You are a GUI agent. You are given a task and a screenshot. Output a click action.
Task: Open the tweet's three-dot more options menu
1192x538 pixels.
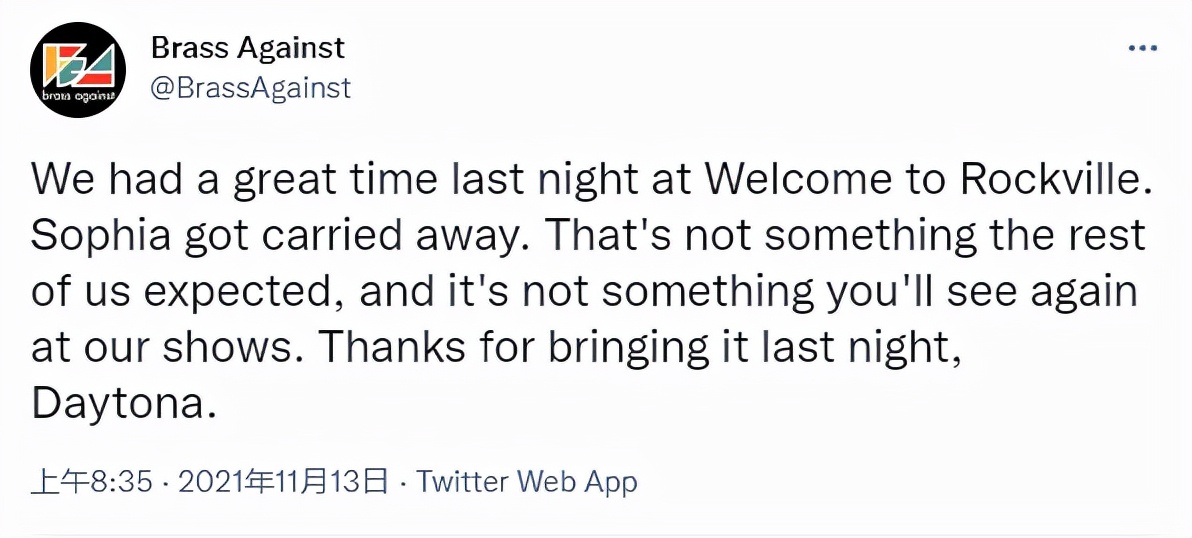[1143, 49]
